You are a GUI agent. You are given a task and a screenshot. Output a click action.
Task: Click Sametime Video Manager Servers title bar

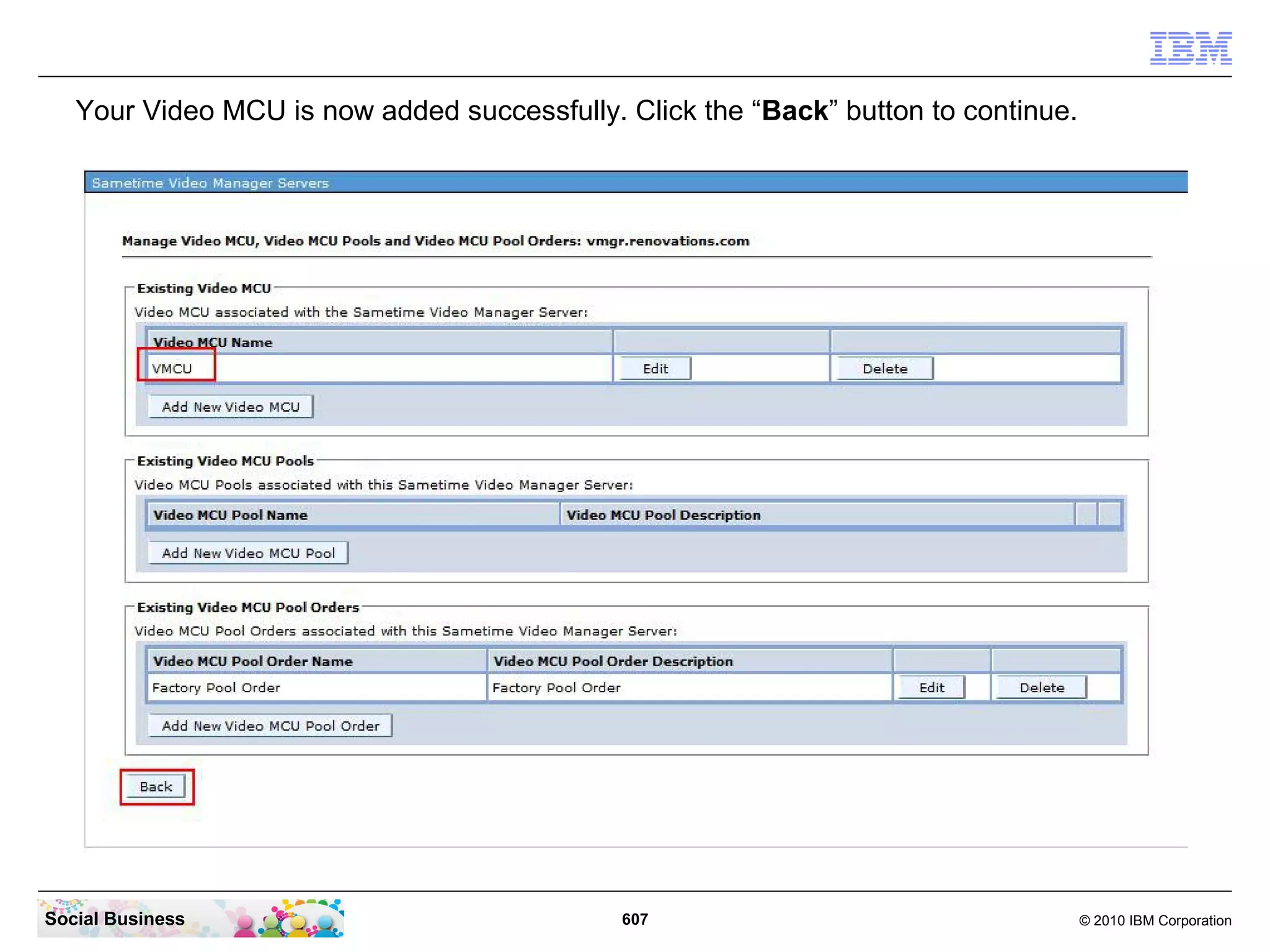pos(636,183)
